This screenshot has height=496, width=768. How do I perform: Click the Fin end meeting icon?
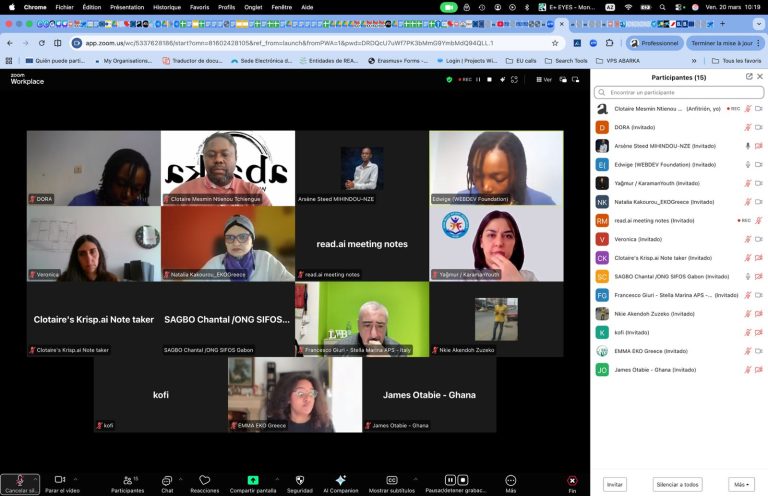pyautogui.click(x=572, y=481)
